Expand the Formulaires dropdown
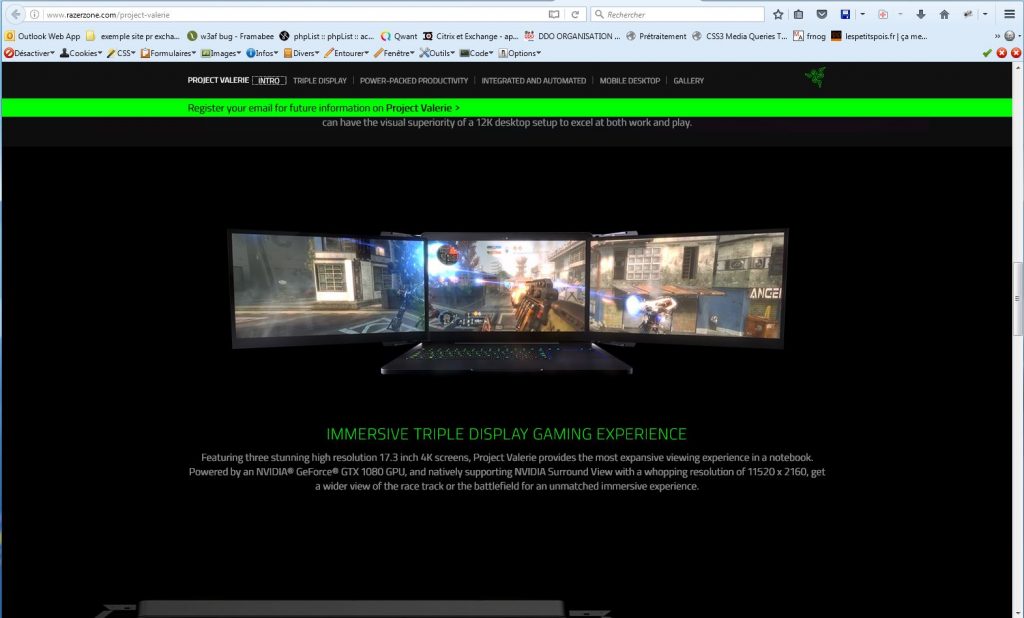Image resolution: width=1024 pixels, height=618 pixels. point(168,53)
